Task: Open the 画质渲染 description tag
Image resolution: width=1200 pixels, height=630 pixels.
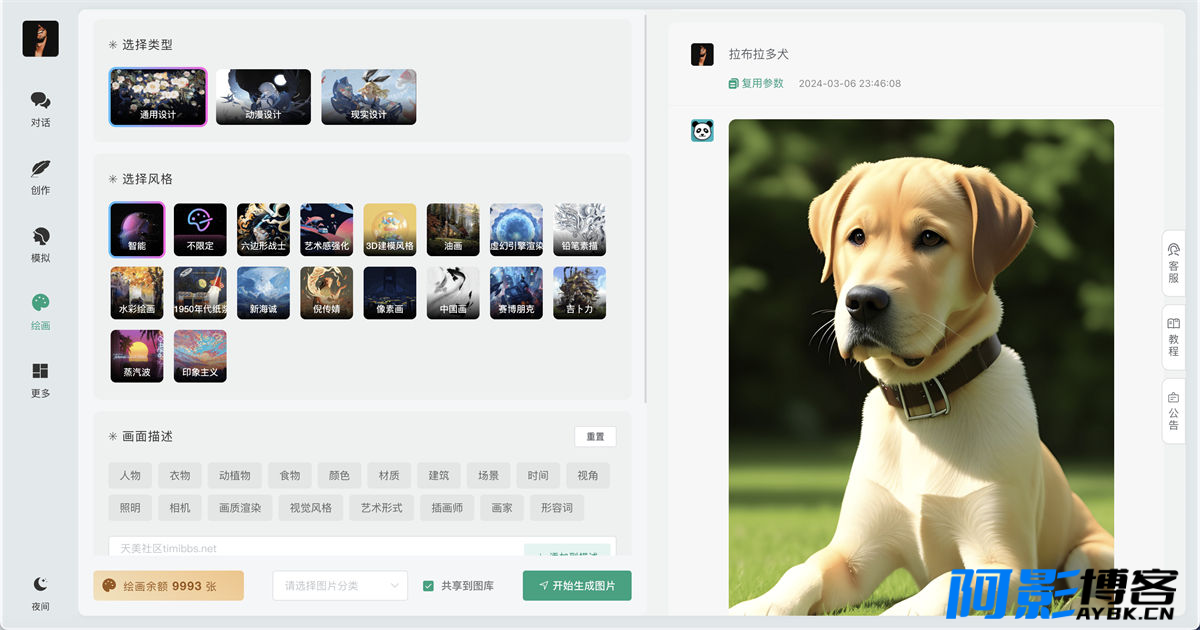Action: (240, 508)
